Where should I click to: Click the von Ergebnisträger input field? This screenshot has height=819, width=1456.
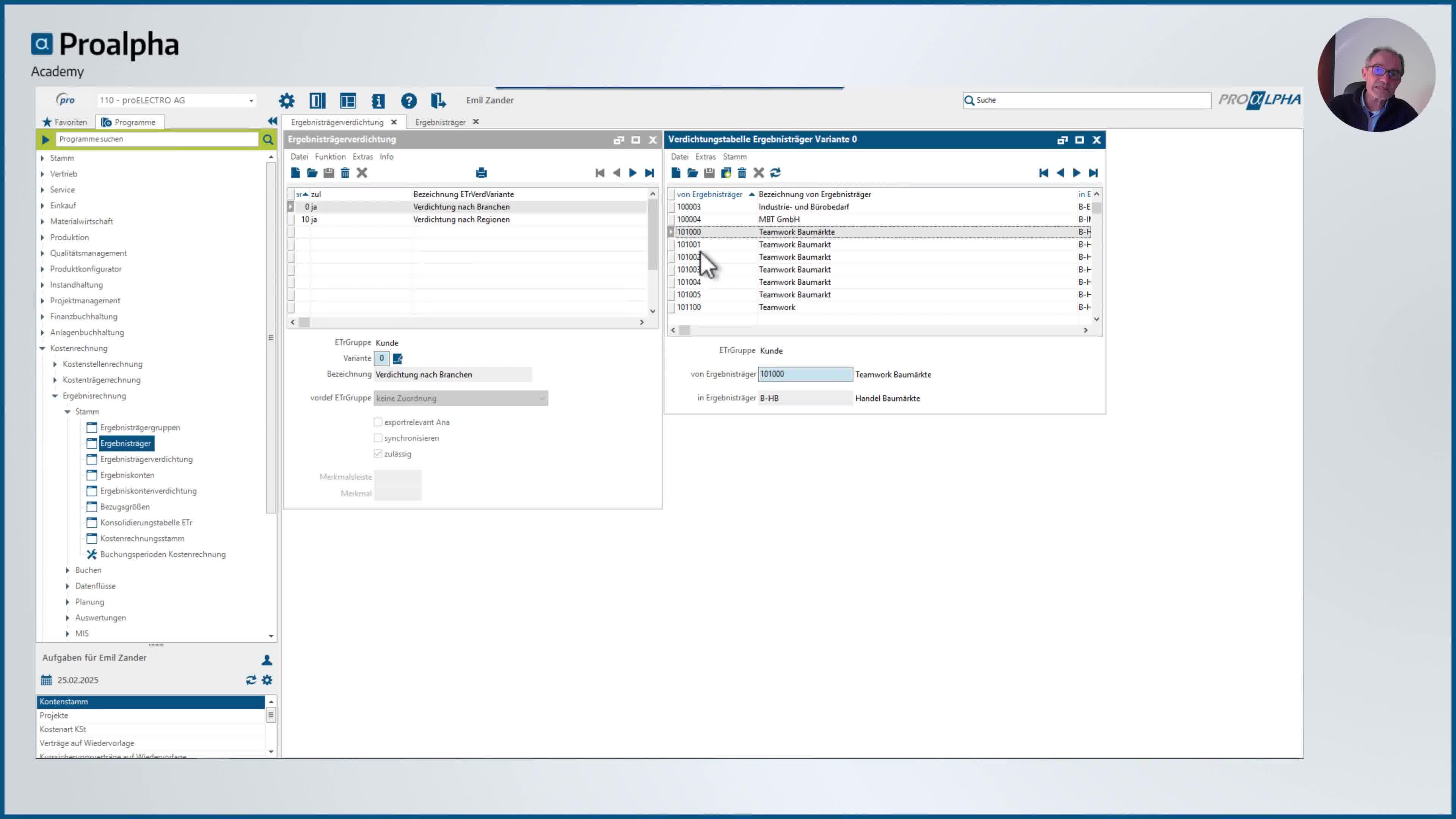[805, 374]
